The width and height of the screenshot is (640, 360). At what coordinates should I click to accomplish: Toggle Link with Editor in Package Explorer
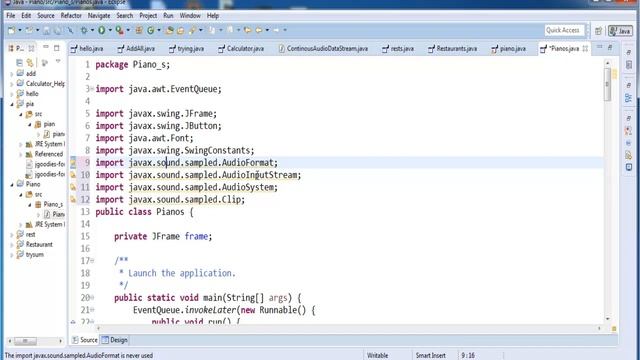pyautogui.click(x=30, y=62)
